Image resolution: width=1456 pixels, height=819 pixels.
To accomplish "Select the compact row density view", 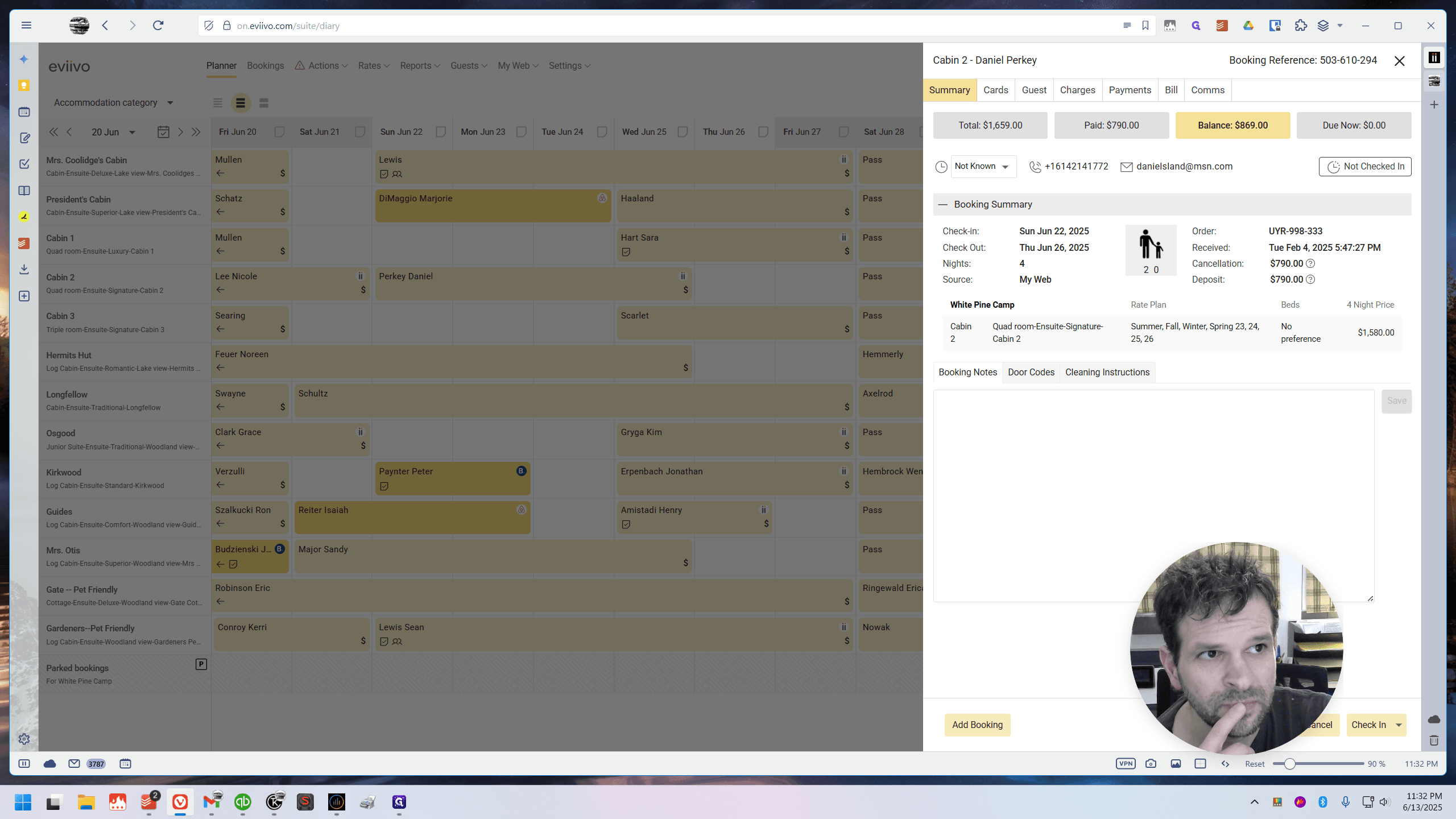I will (x=218, y=103).
